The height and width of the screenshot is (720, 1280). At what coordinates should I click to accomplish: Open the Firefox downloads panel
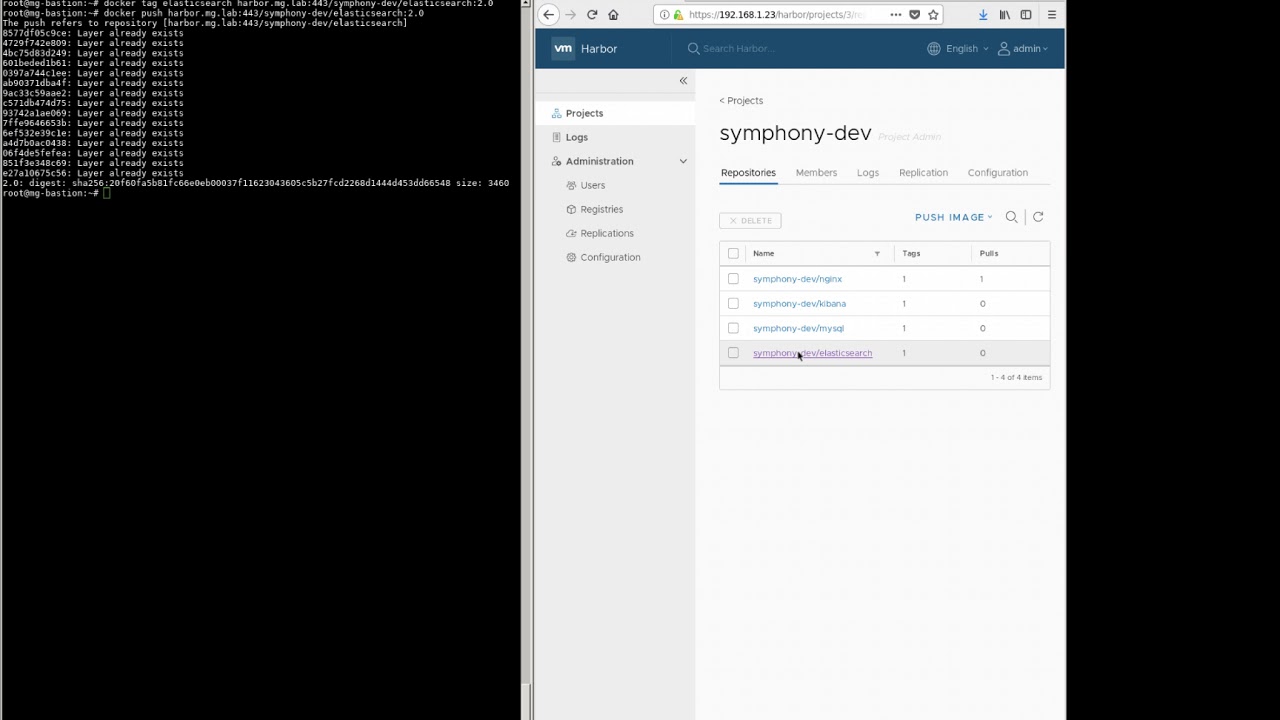tap(983, 15)
